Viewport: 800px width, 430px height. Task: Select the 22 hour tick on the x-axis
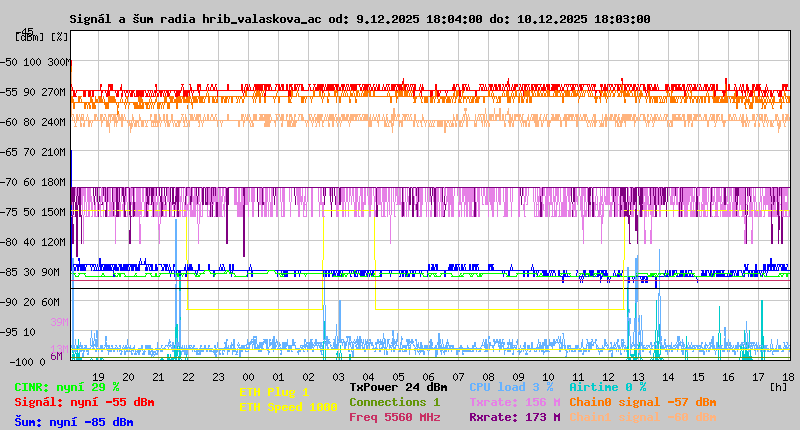[187, 376]
